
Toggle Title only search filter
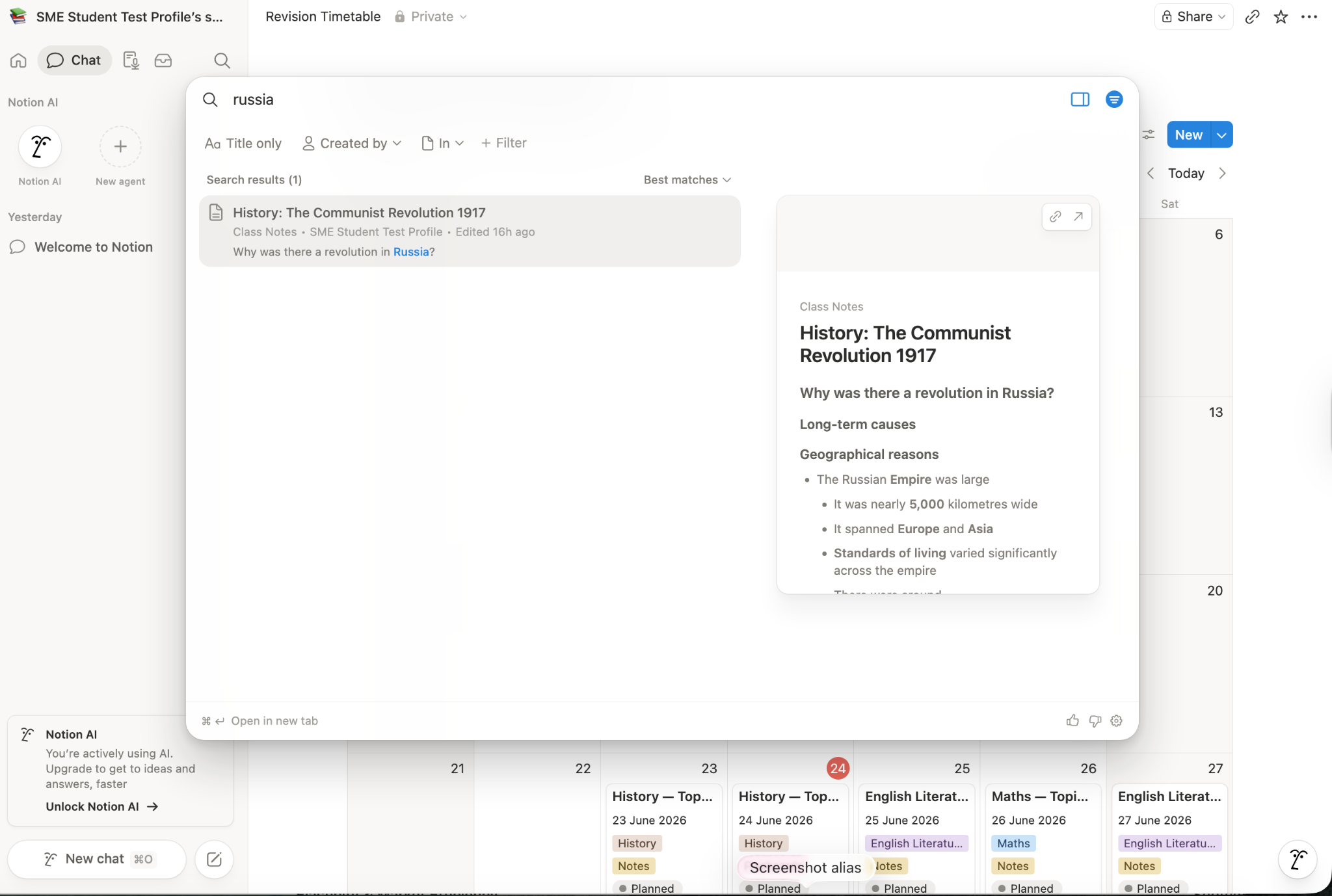243,143
